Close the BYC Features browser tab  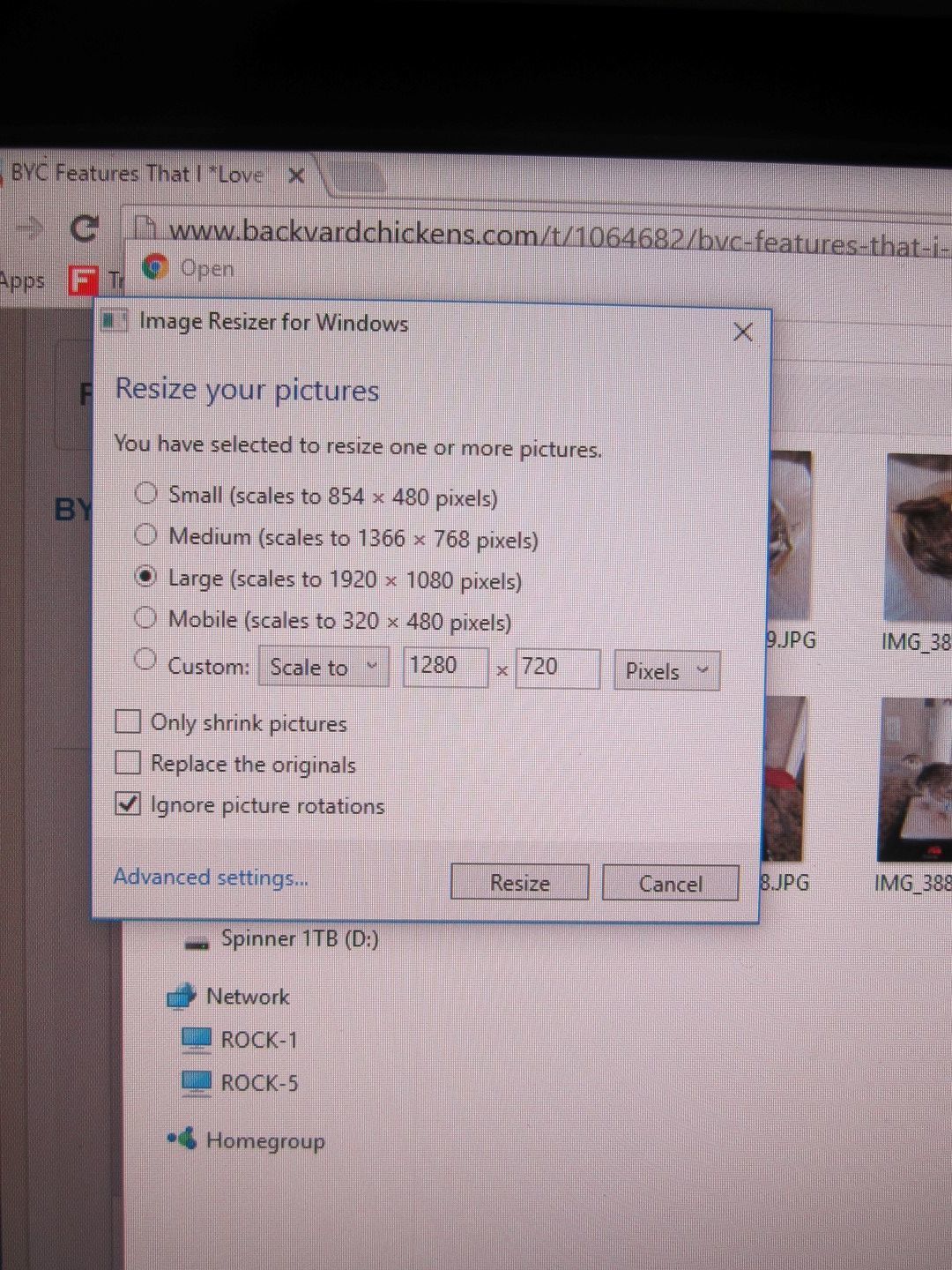click(x=296, y=176)
